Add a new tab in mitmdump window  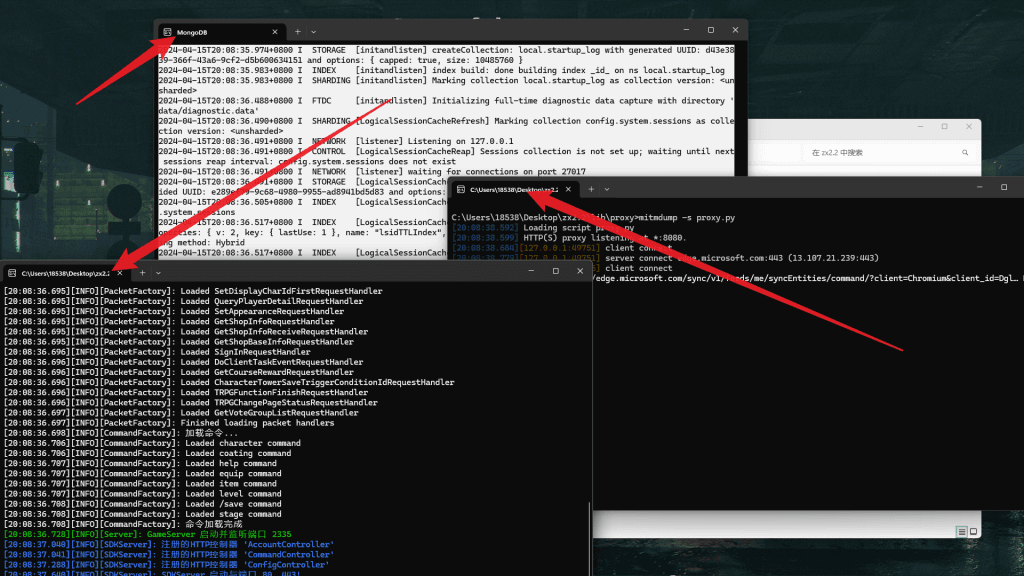(x=590, y=189)
